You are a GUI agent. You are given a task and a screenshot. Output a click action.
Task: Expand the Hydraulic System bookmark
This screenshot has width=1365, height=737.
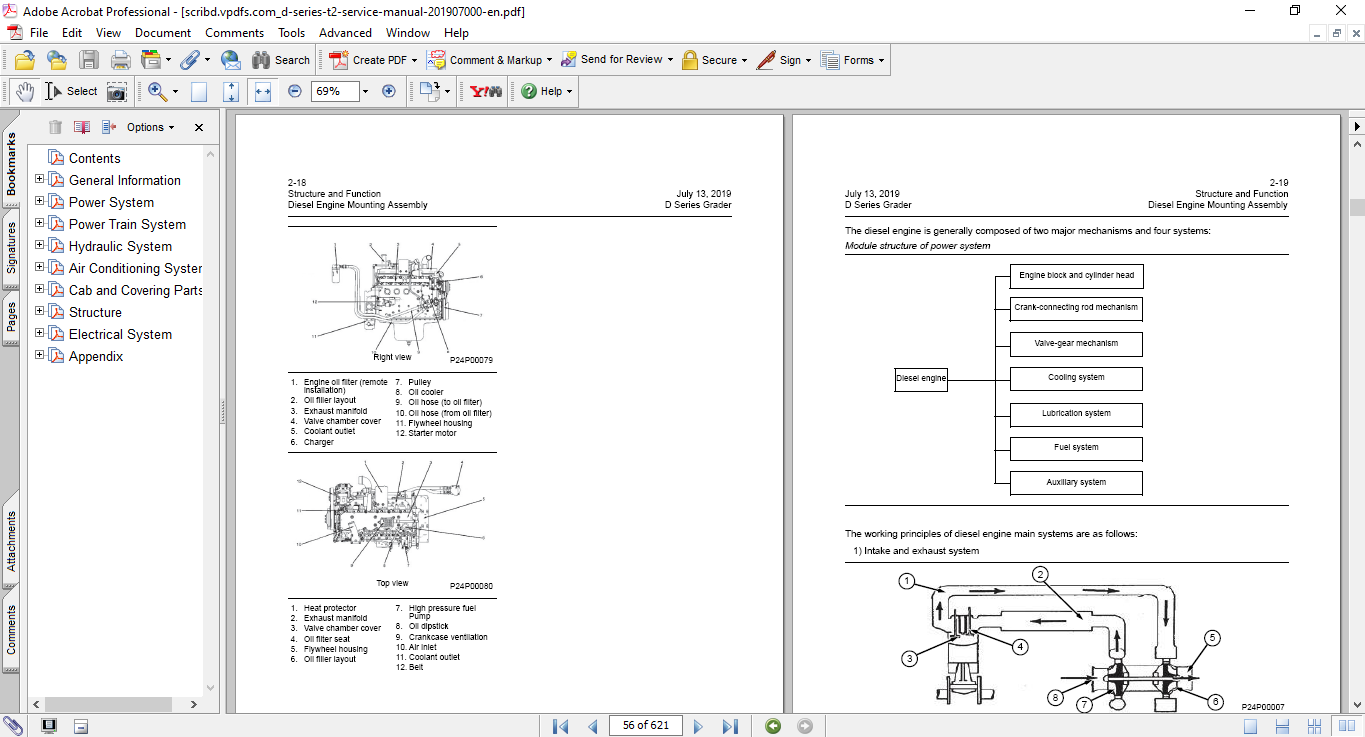click(x=40, y=246)
